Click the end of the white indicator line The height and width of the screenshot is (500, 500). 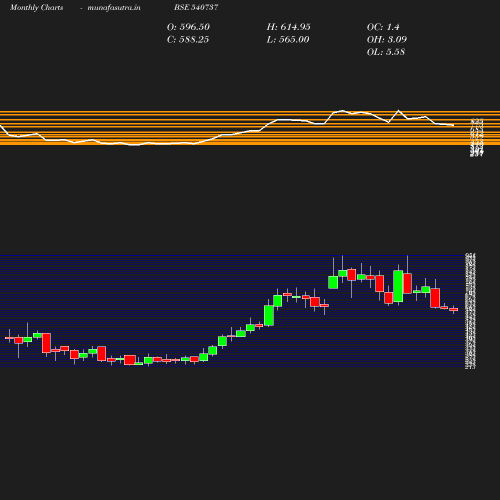click(x=453, y=125)
